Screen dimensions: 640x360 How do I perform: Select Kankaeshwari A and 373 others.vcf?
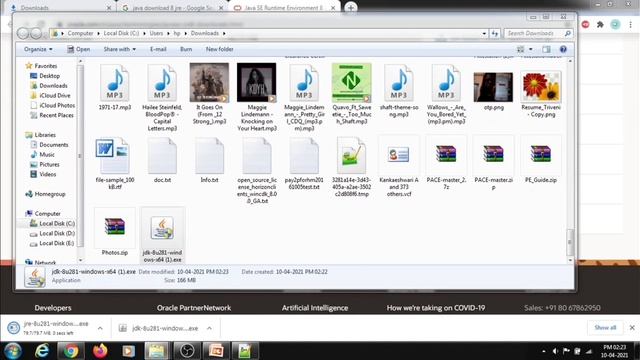399,155
